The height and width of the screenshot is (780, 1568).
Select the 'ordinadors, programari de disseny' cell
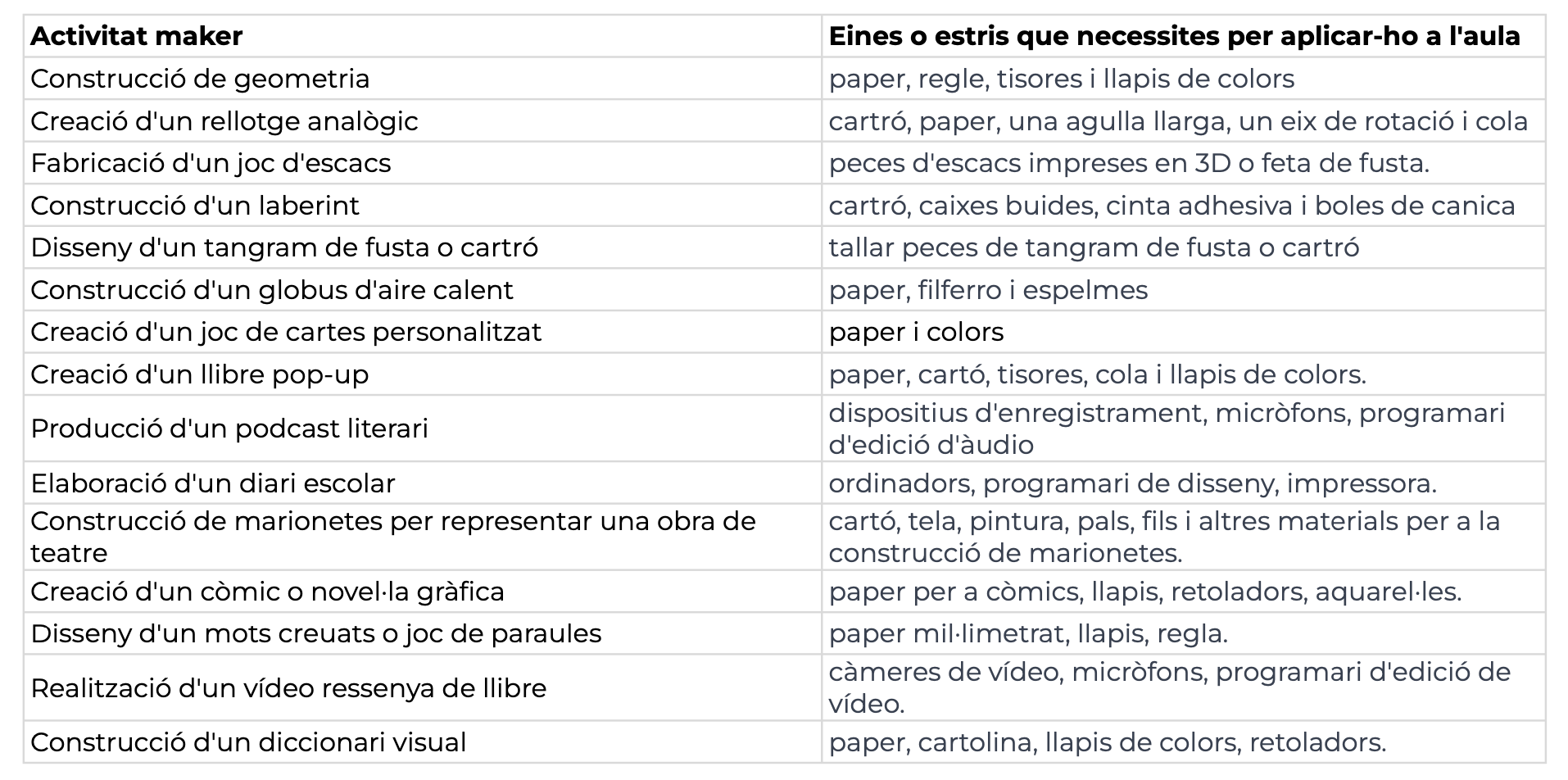(x=1132, y=483)
